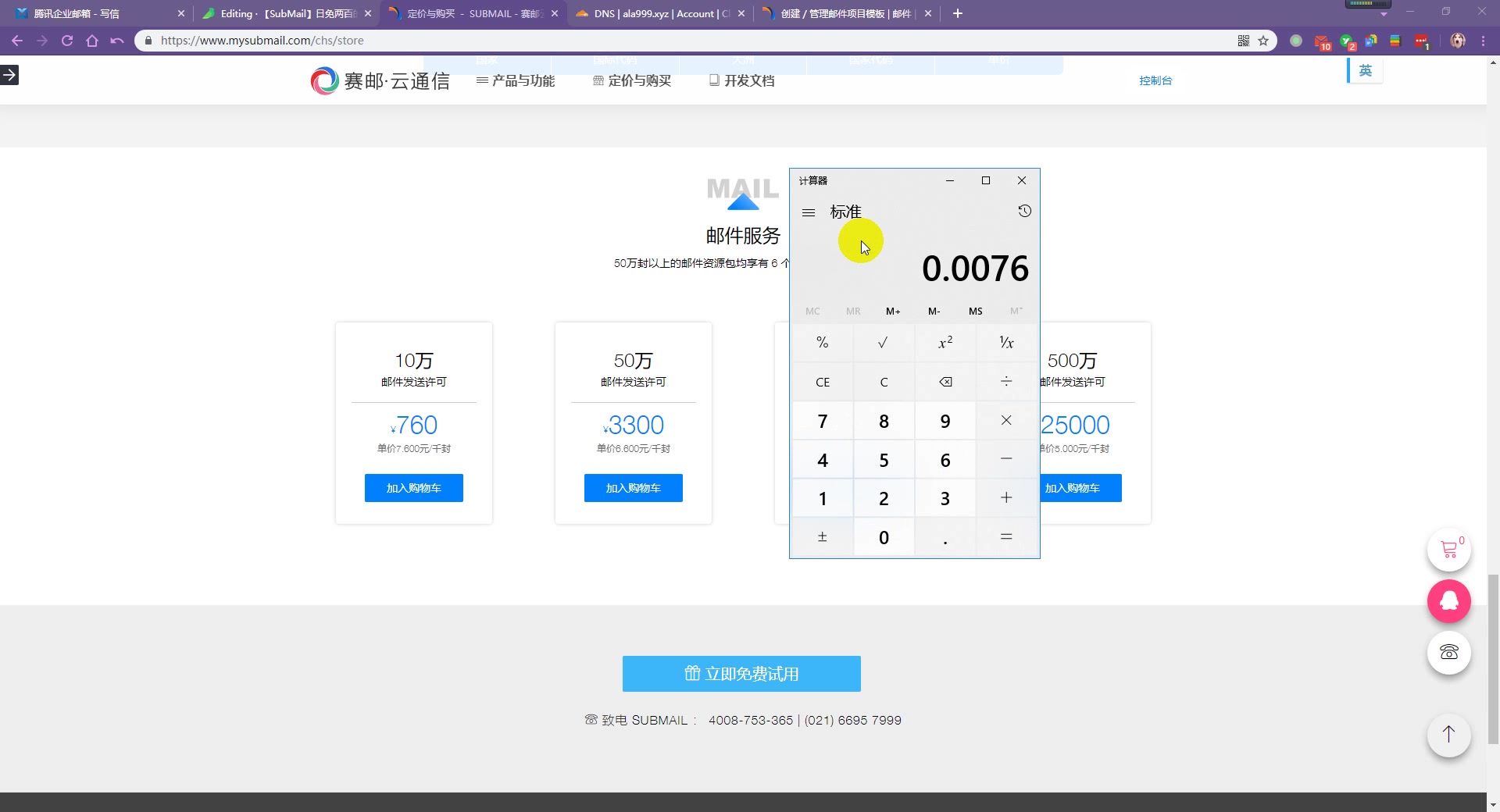
Task: Open the pink notification bell button
Action: coord(1449,600)
